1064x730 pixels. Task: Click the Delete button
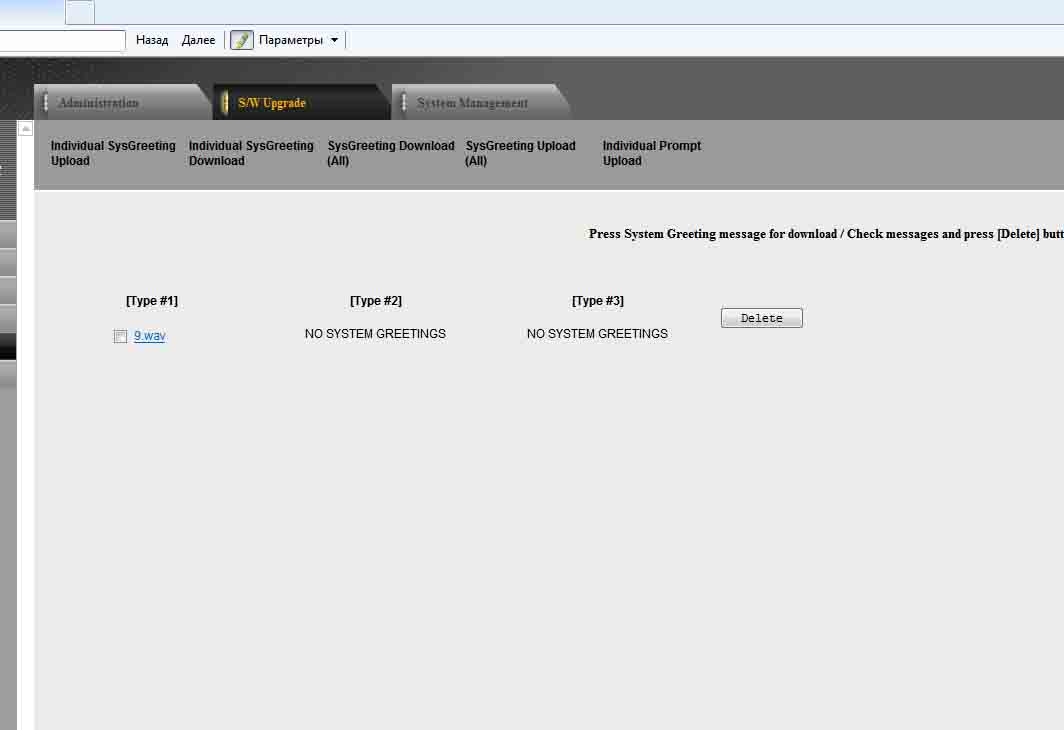[761, 318]
